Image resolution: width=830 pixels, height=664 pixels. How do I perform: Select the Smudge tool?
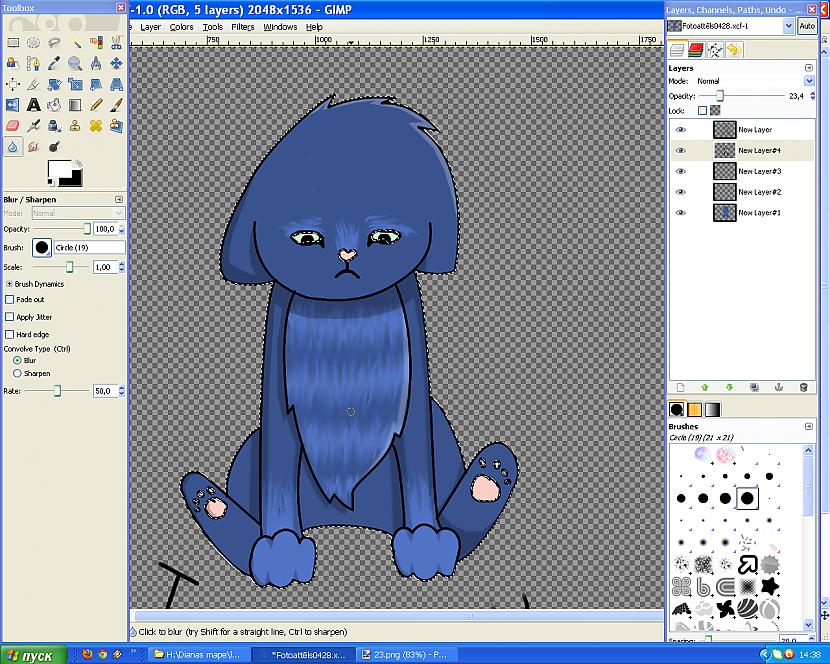pyautogui.click(x=33, y=146)
